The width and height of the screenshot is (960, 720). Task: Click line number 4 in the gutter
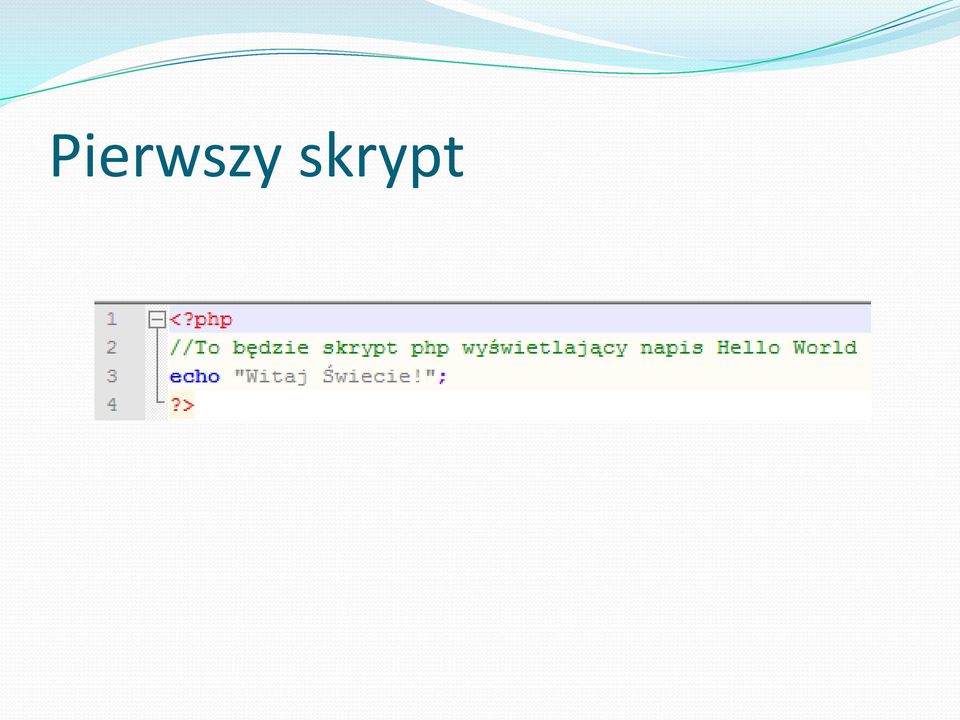[111, 405]
